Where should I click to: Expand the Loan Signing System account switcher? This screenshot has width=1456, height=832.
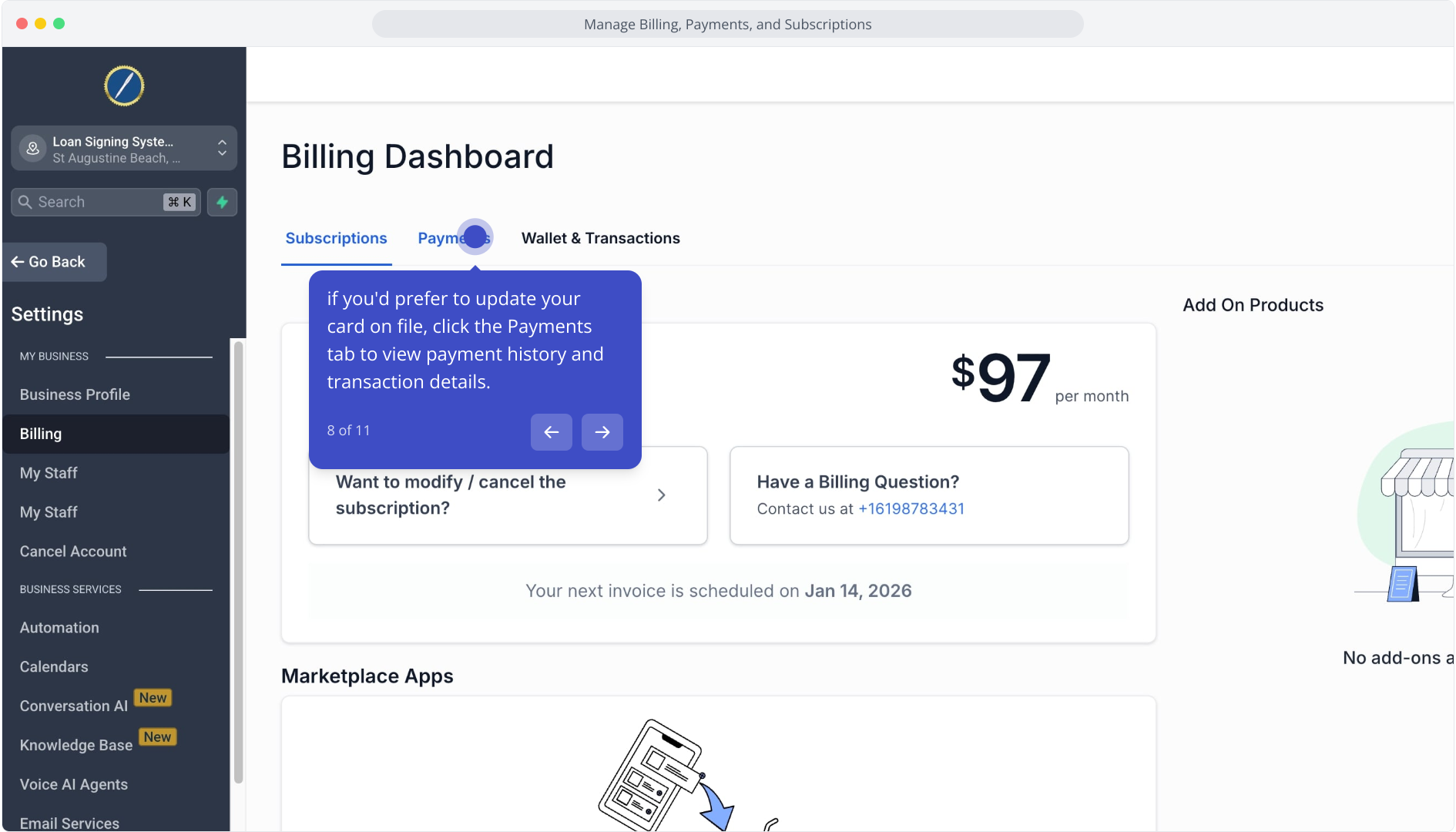[x=222, y=148]
